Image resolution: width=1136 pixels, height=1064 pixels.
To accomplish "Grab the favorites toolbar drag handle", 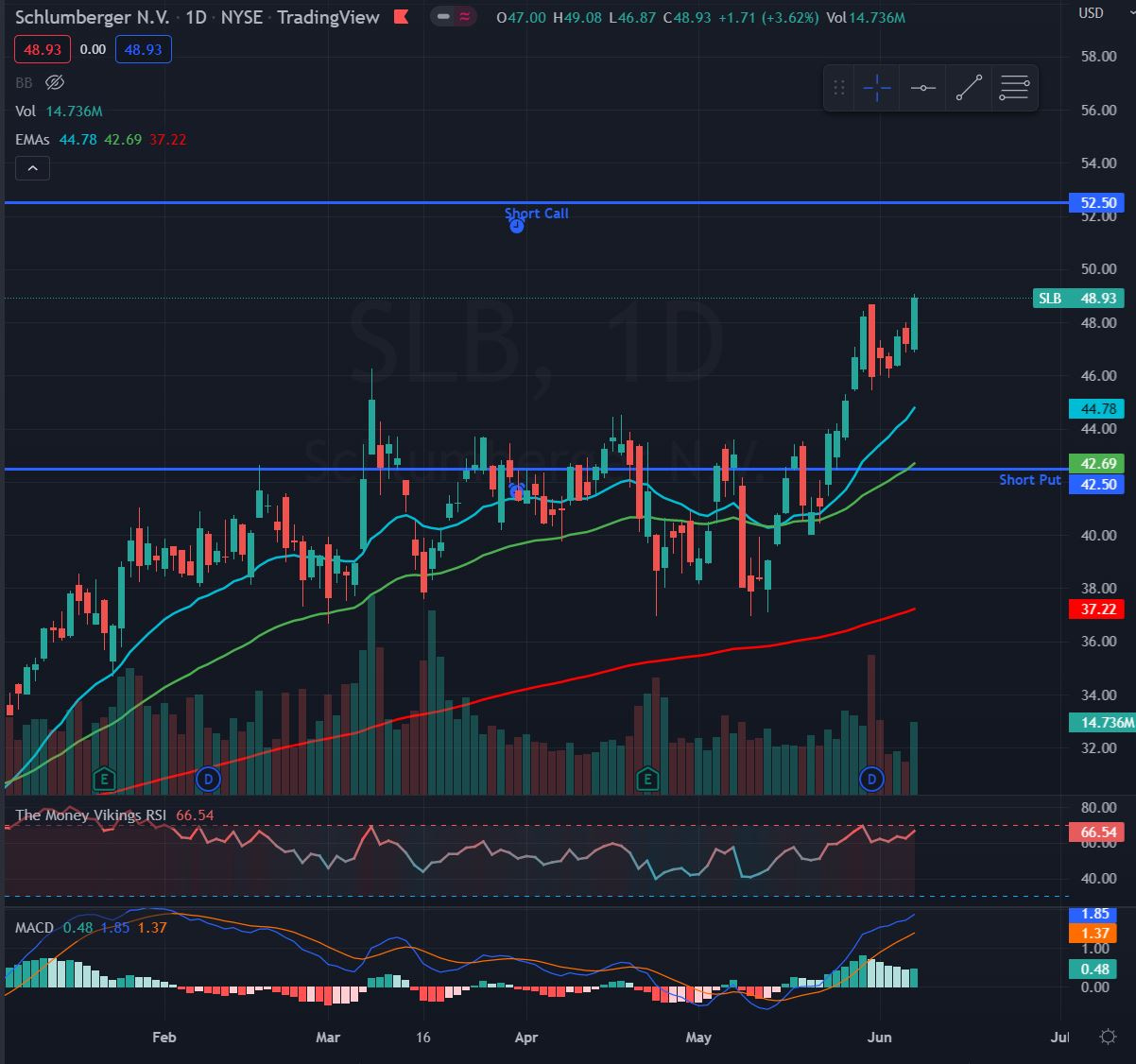I will click(x=839, y=89).
